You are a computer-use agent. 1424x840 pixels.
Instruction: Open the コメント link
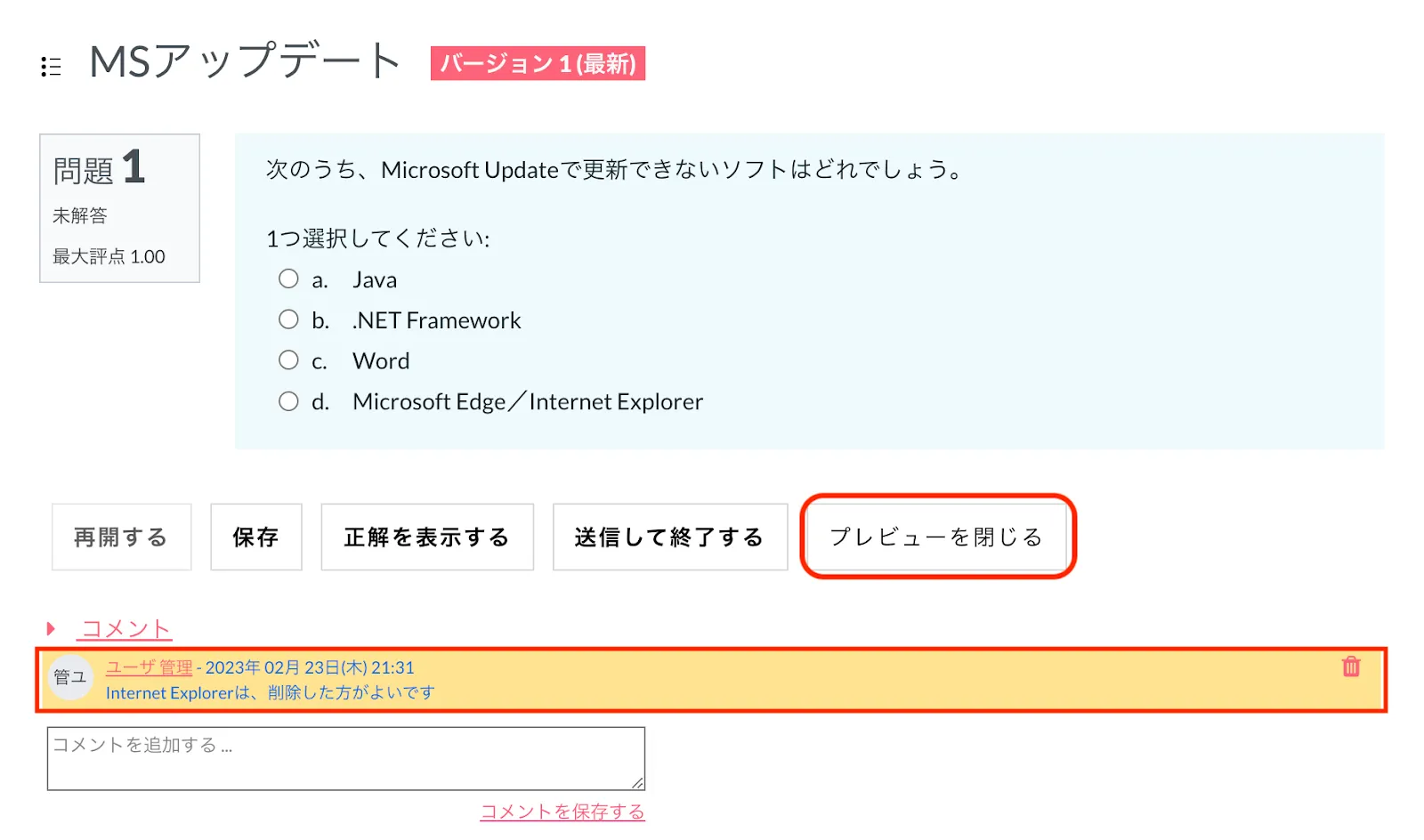tap(125, 629)
